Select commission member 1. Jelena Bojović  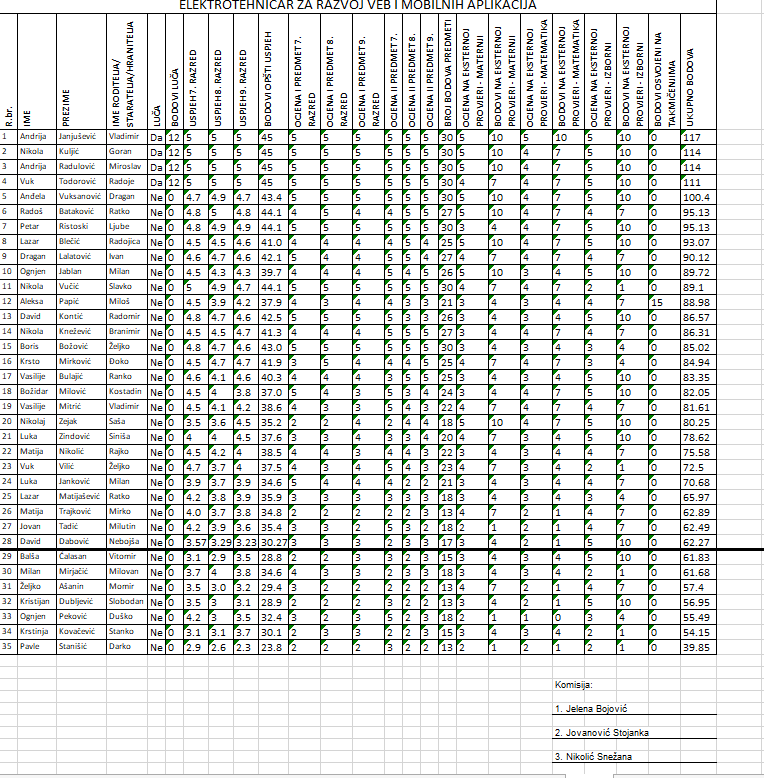(x=590, y=708)
